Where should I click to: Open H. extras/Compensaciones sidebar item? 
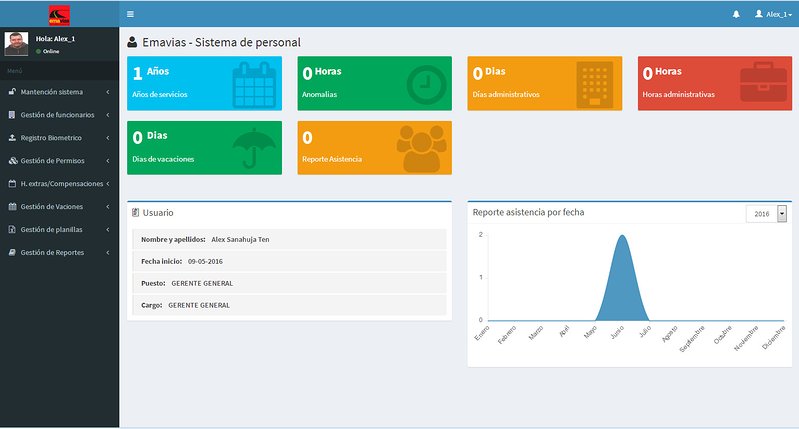point(59,184)
